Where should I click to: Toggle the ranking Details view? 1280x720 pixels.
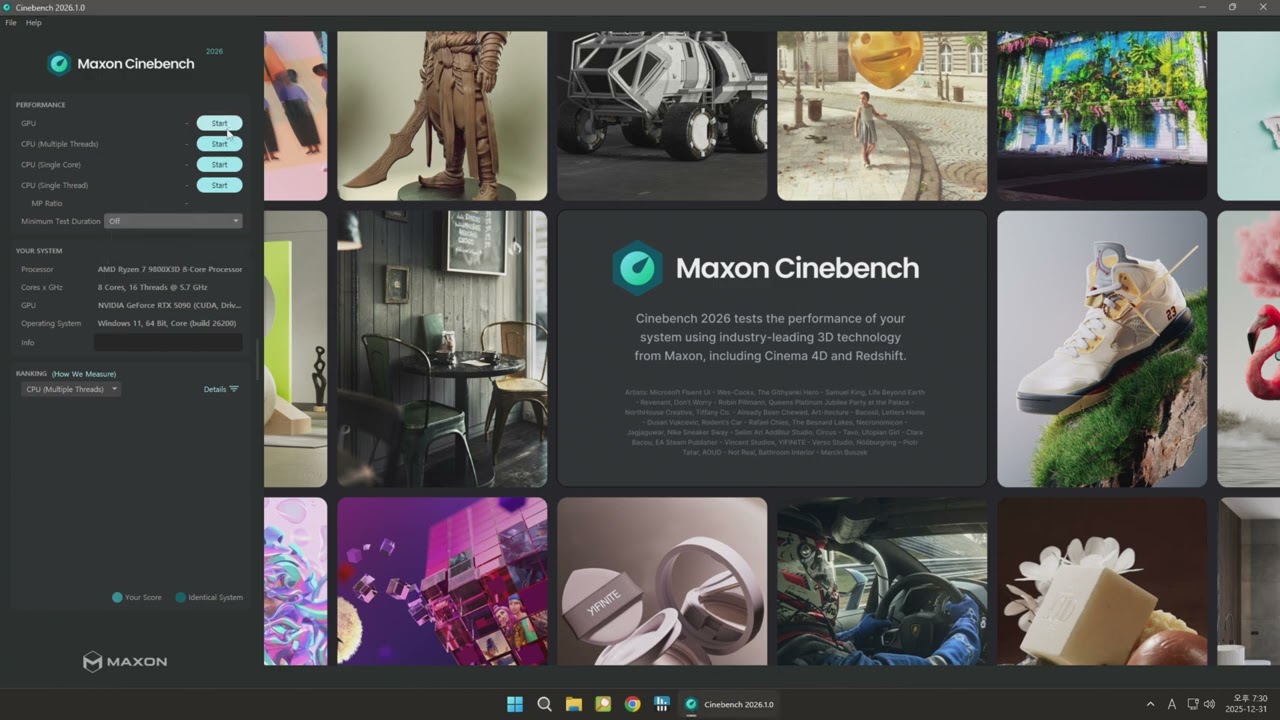click(x=221, y=389)
